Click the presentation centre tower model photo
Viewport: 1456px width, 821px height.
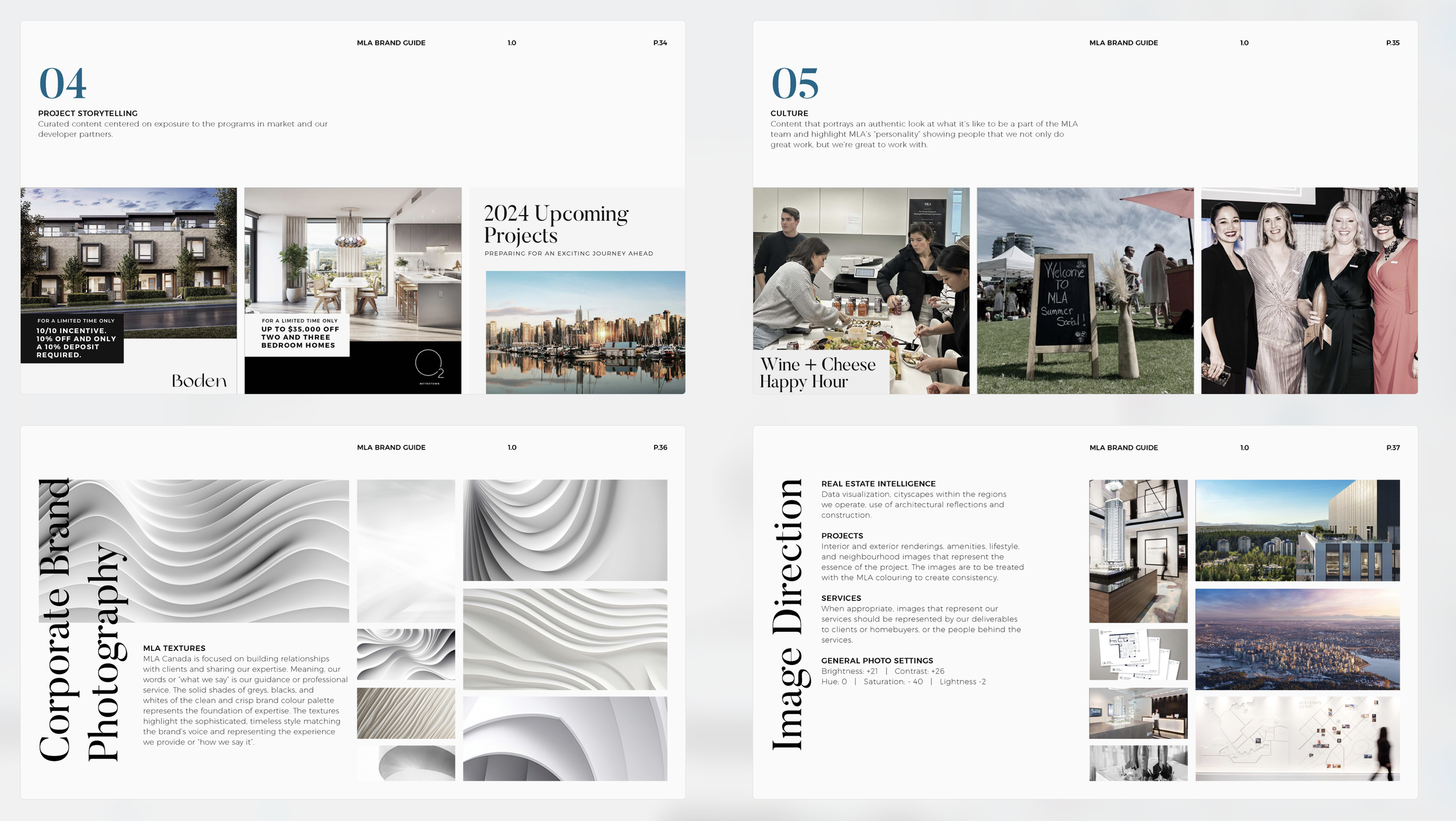click(x=1138, y=551)
